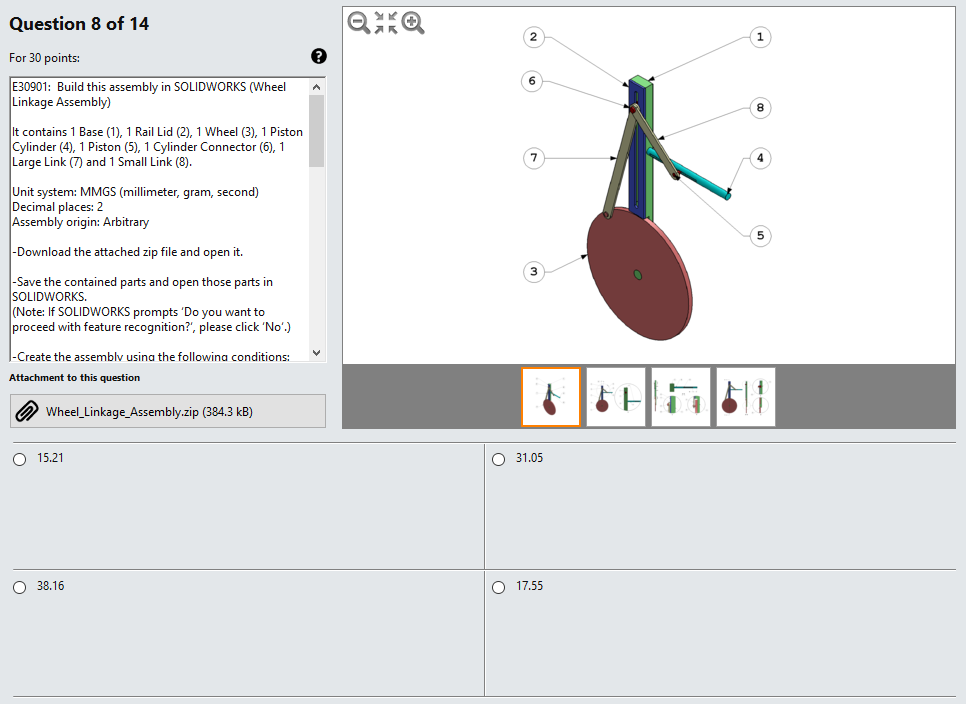This screenshot has width=966, height=704.
Task: Select answer option 31.05
Action: tap(498, 459)
